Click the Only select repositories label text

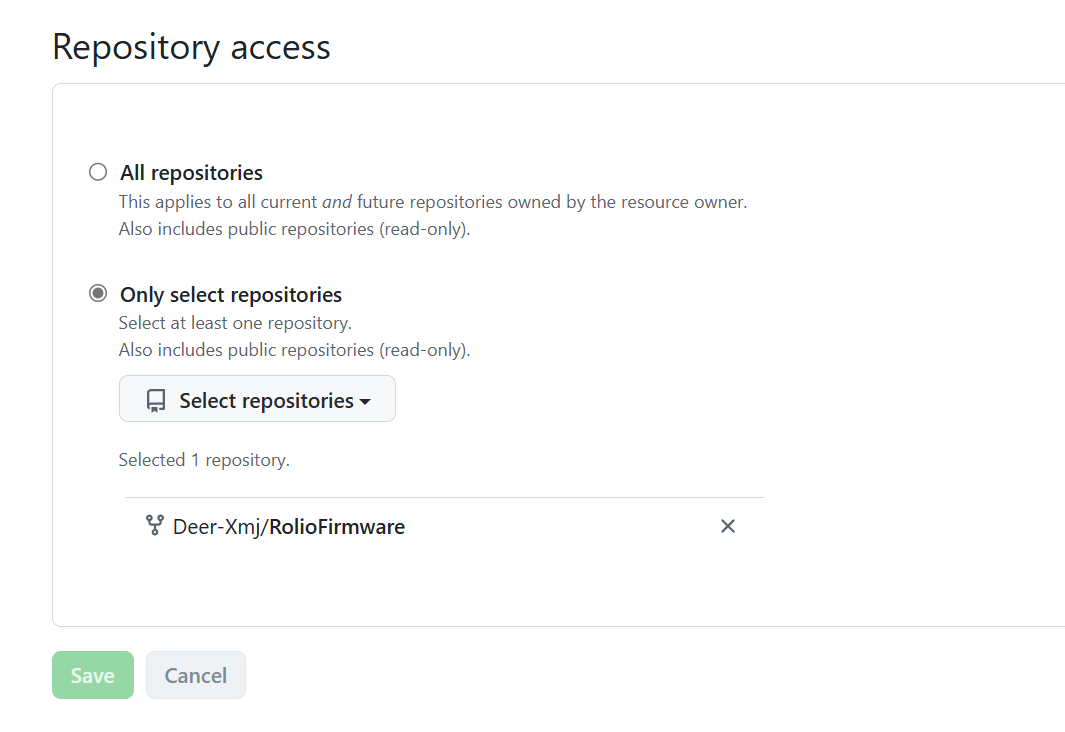click(x=231, y=295)
